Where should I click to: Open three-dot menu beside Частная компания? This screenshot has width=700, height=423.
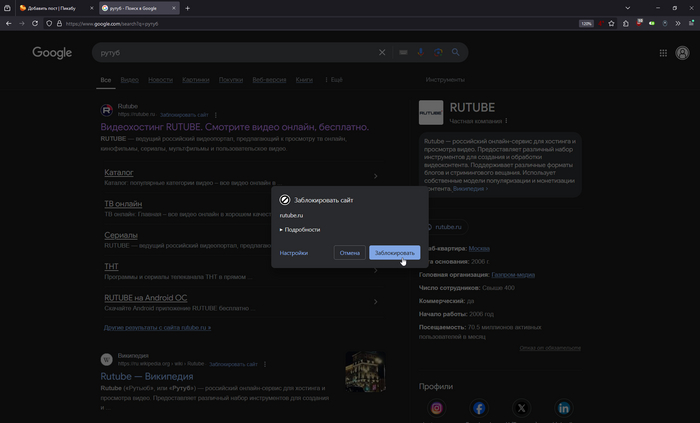tap(506, 121)
